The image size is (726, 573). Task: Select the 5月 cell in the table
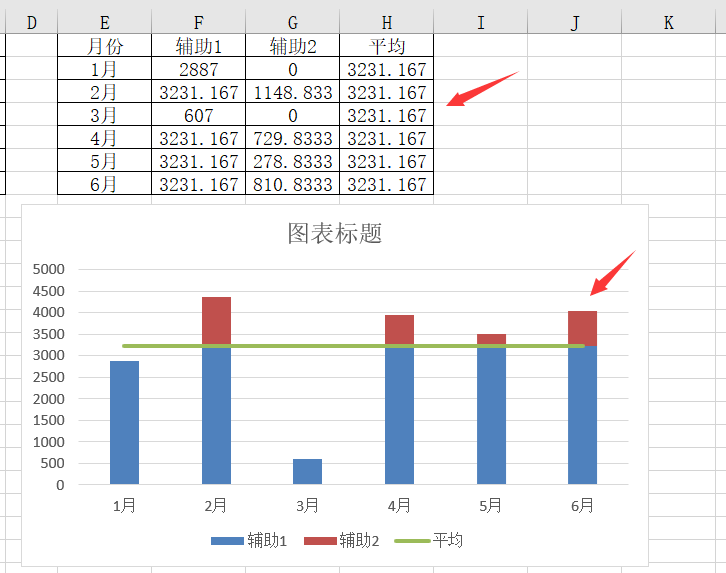pyautogui.click(x=105, y=161)
